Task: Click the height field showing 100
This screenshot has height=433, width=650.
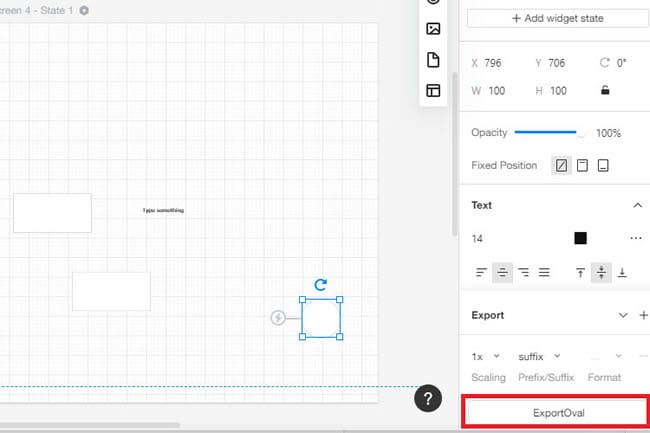Action: 558,91
